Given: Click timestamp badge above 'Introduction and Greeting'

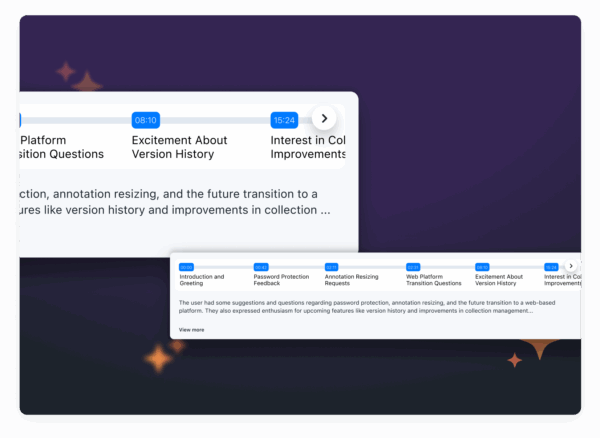Looking at the screenshot, I should 186,267.
